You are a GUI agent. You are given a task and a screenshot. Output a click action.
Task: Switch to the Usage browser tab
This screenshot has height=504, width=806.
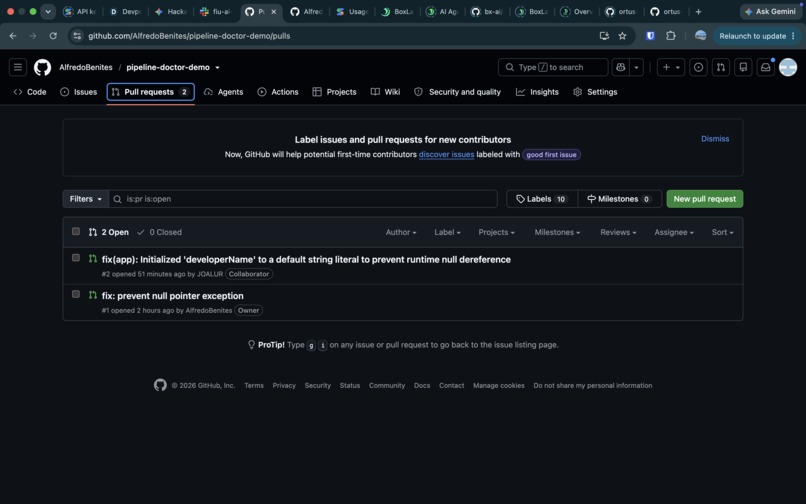tap(352, 11)
